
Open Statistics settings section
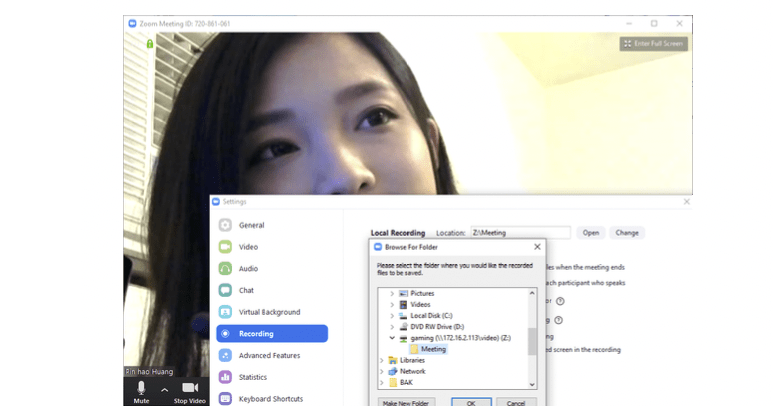(225, 377)
